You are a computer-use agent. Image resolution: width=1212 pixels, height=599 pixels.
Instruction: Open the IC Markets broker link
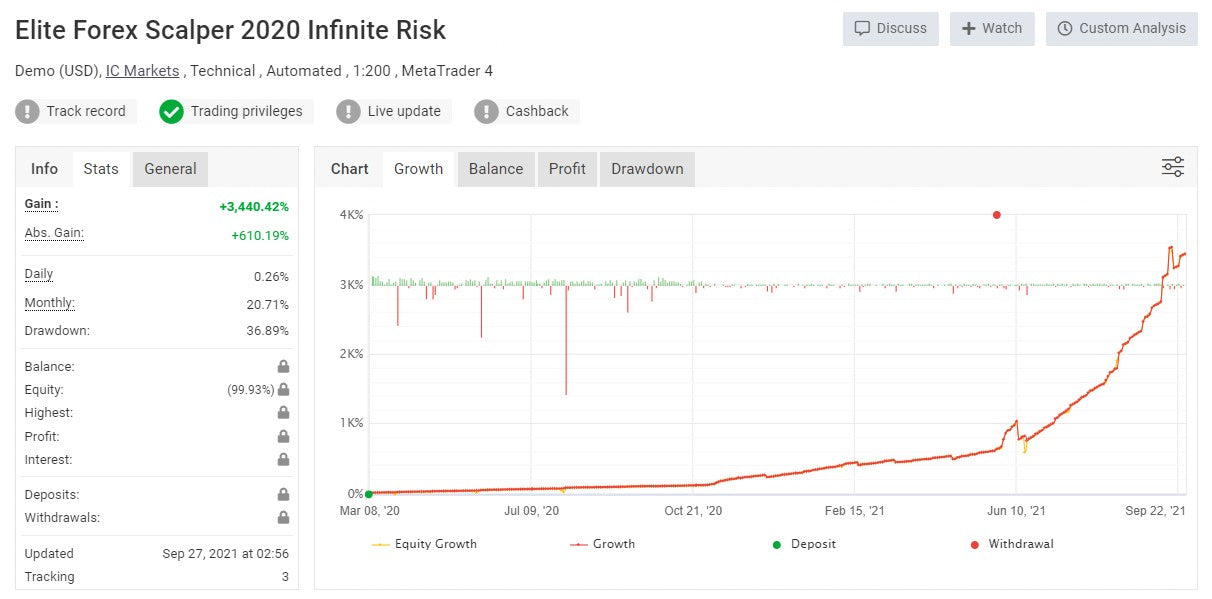coord(142,71)
